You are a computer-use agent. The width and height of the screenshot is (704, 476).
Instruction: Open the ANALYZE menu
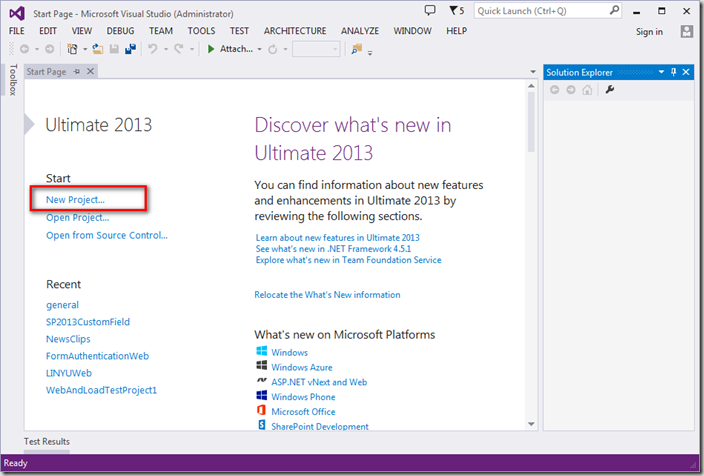click(x=360, y=31)
